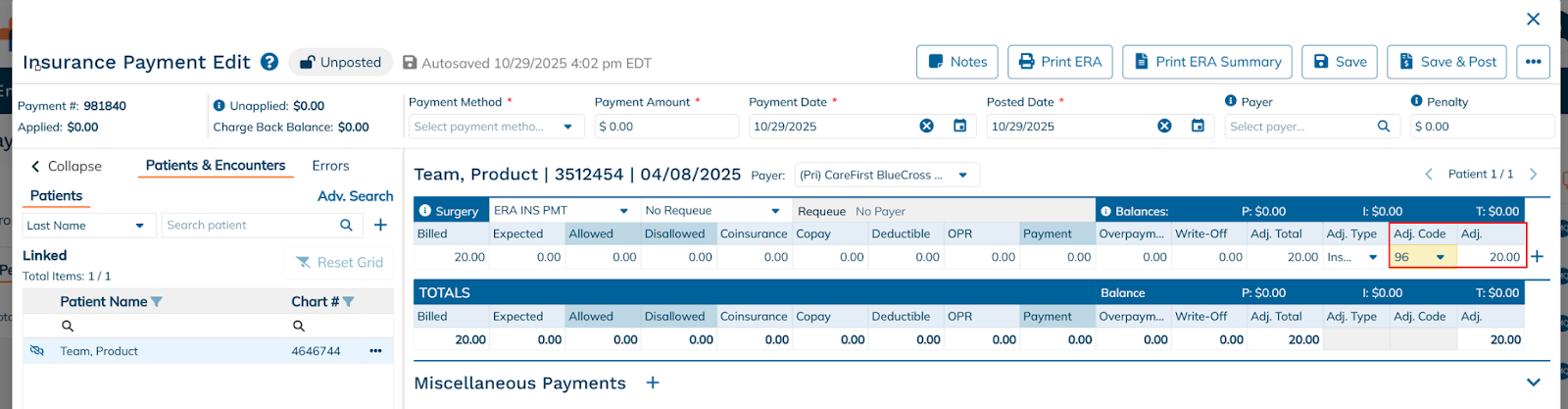Filter the Patient Name column
The width and height of the screenshot is (1568, 409).
[x=157, y=302]
